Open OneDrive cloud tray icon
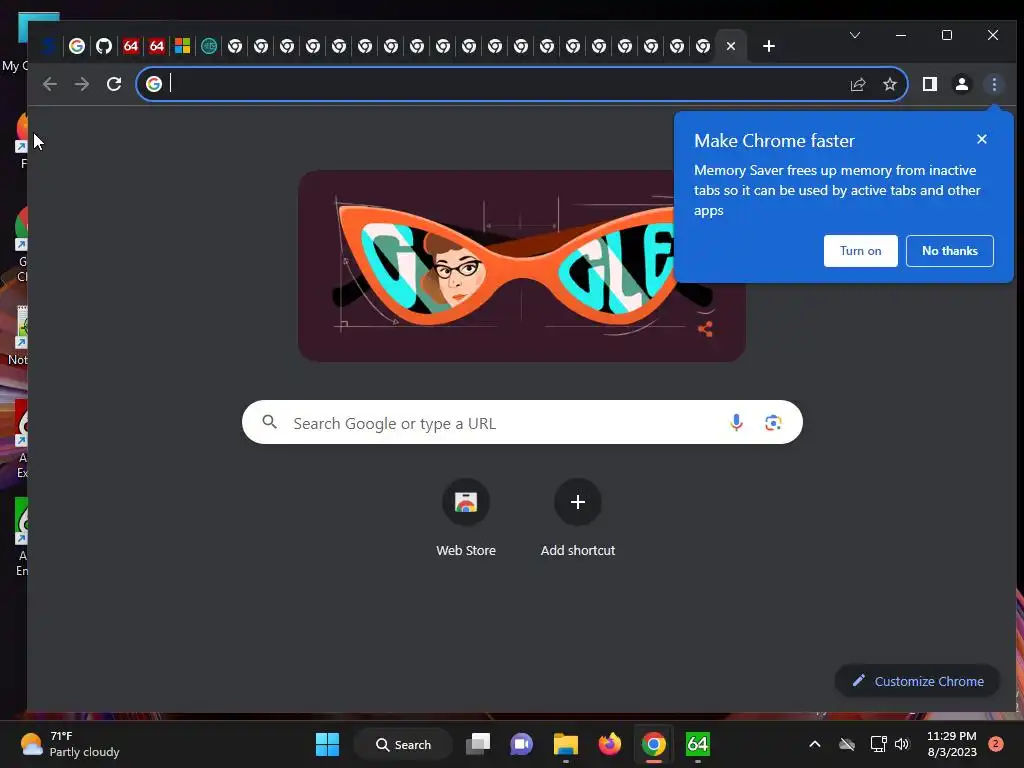 pyautogui.click(x=846, y=744)
